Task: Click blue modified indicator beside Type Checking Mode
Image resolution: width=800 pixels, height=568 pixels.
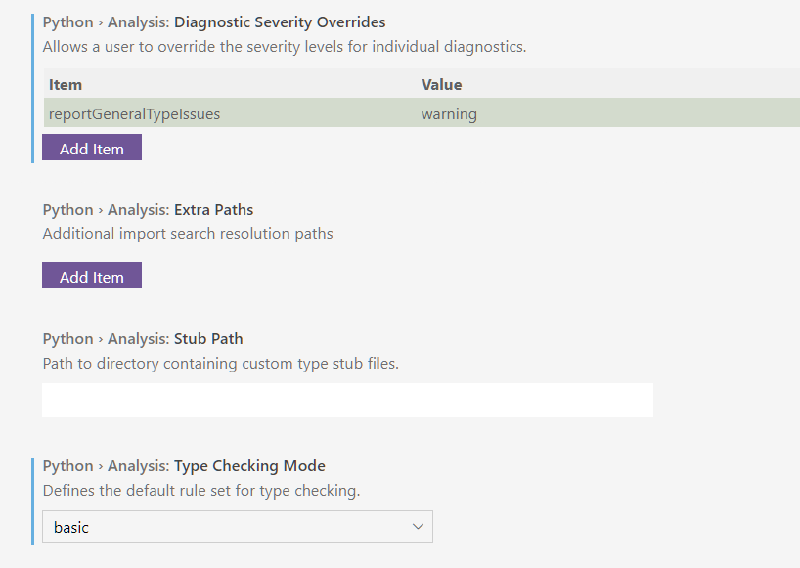Action: [33, 501]
